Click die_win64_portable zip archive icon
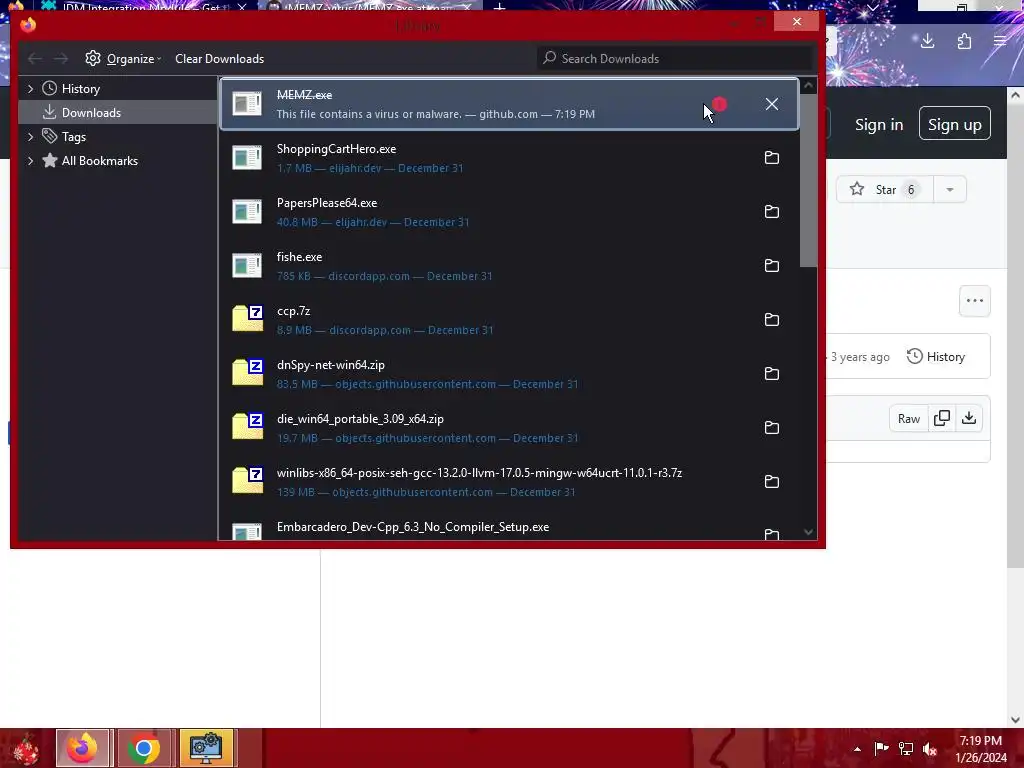 pos(248,426)
